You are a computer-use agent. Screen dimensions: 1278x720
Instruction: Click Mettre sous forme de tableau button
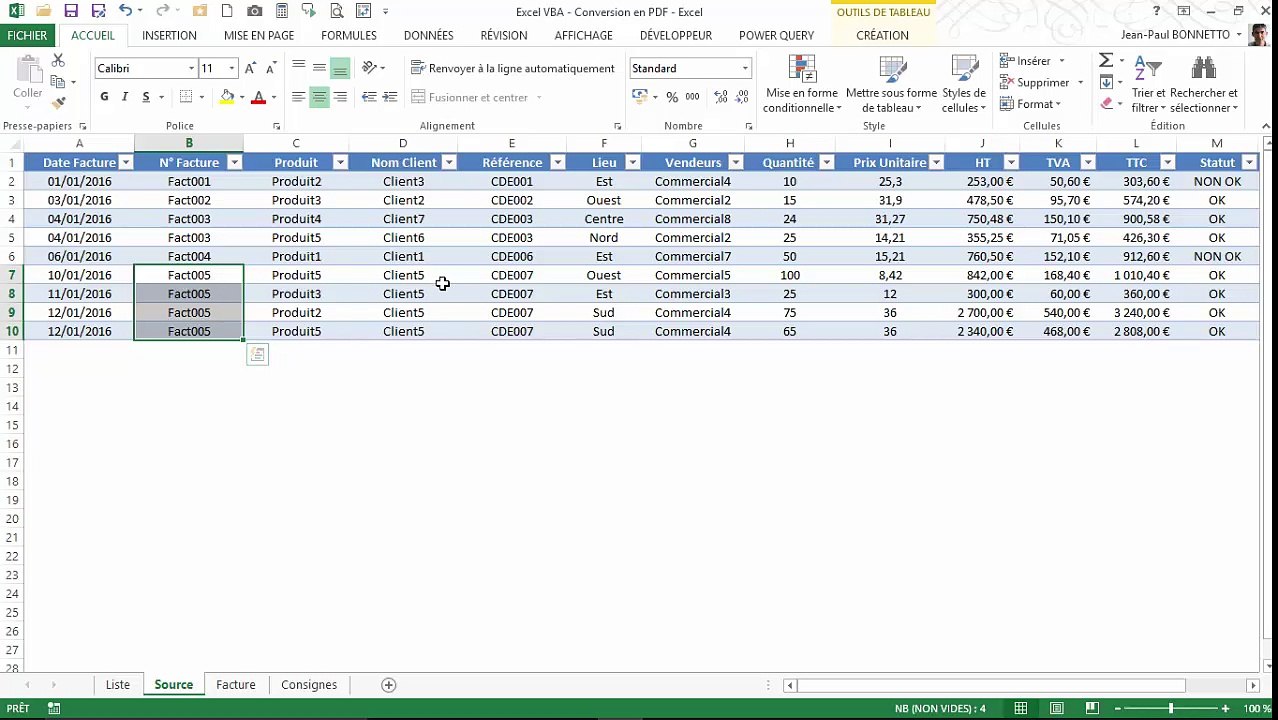[x=891, y=84]
